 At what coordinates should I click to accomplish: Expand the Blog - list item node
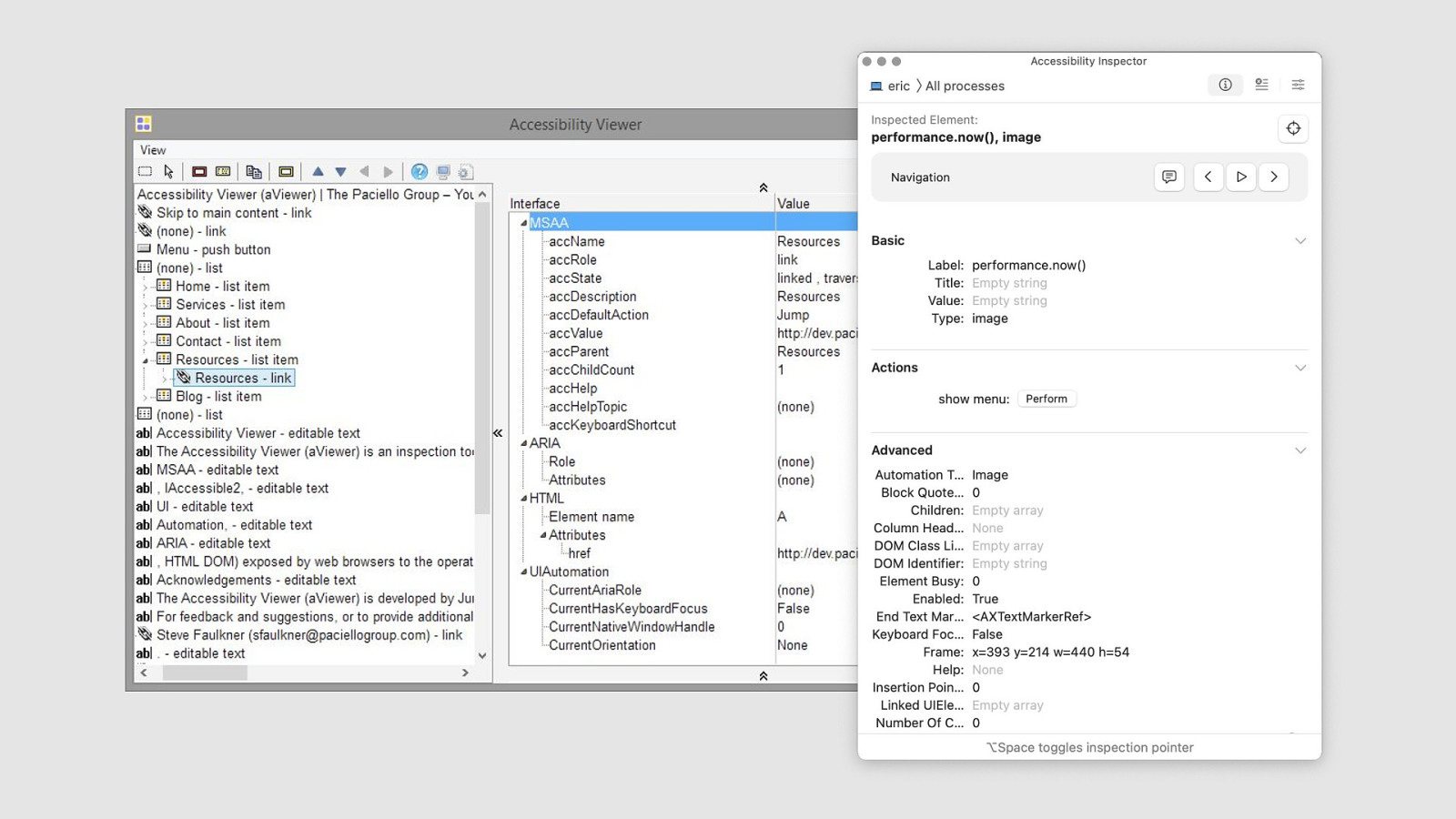(146, 397)
